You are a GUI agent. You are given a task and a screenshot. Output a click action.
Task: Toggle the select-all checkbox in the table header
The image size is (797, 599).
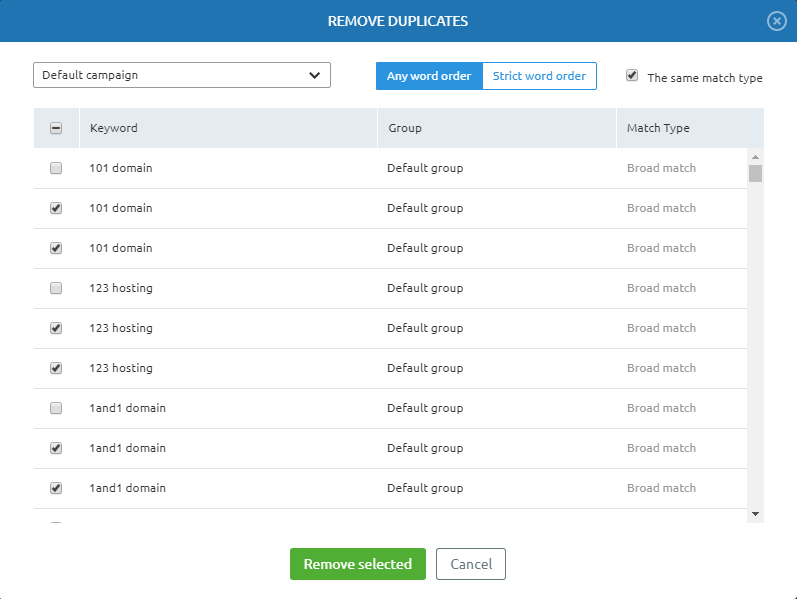coord(56,128)
